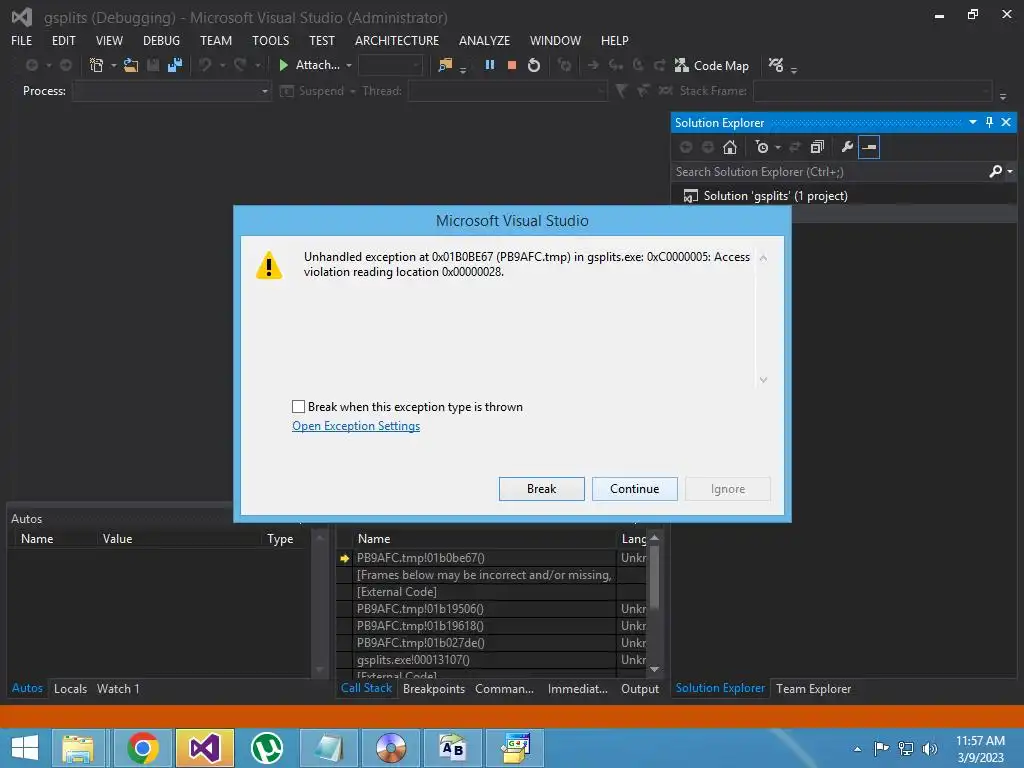Click the New Project toolbar icon

click(x=97, y=65)
